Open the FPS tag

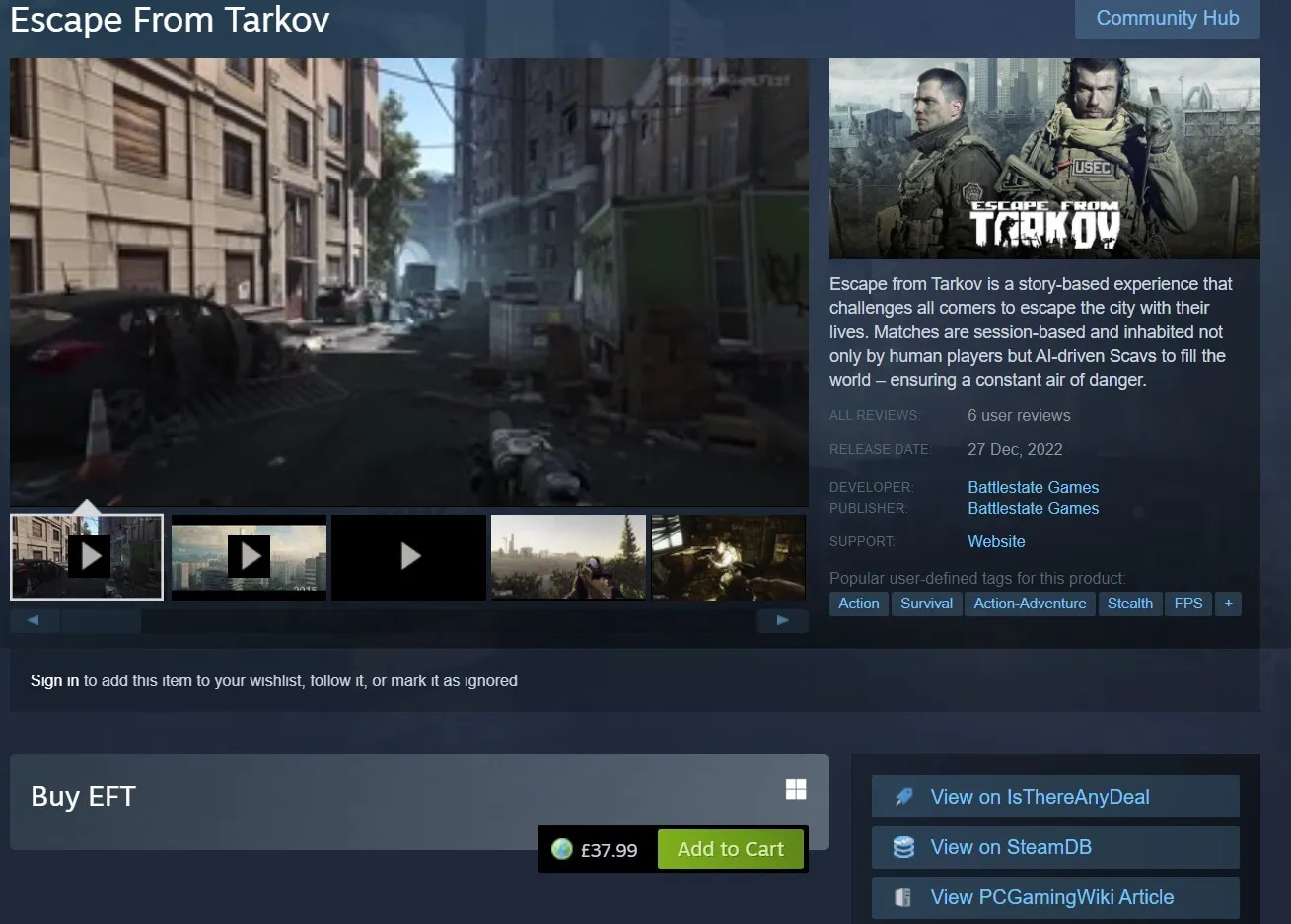tap(1188, 604)
